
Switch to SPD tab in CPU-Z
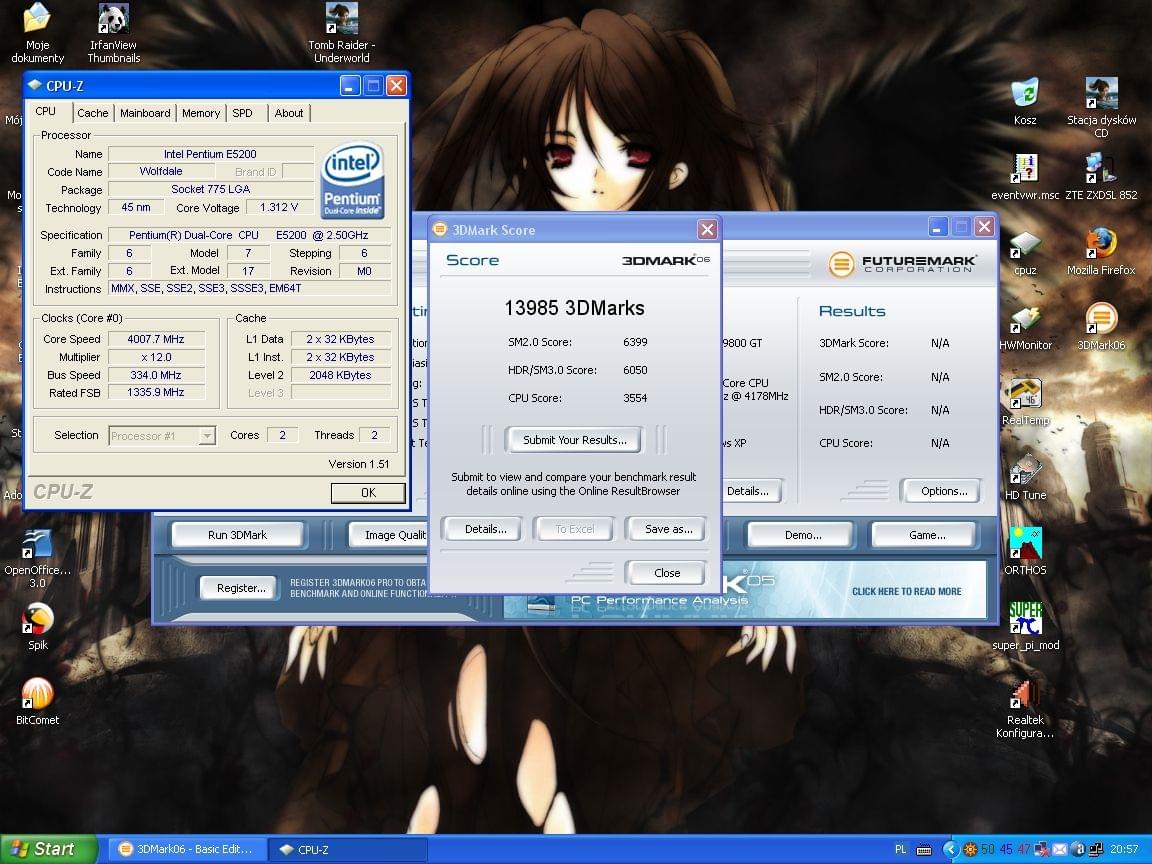click(242, 113)
